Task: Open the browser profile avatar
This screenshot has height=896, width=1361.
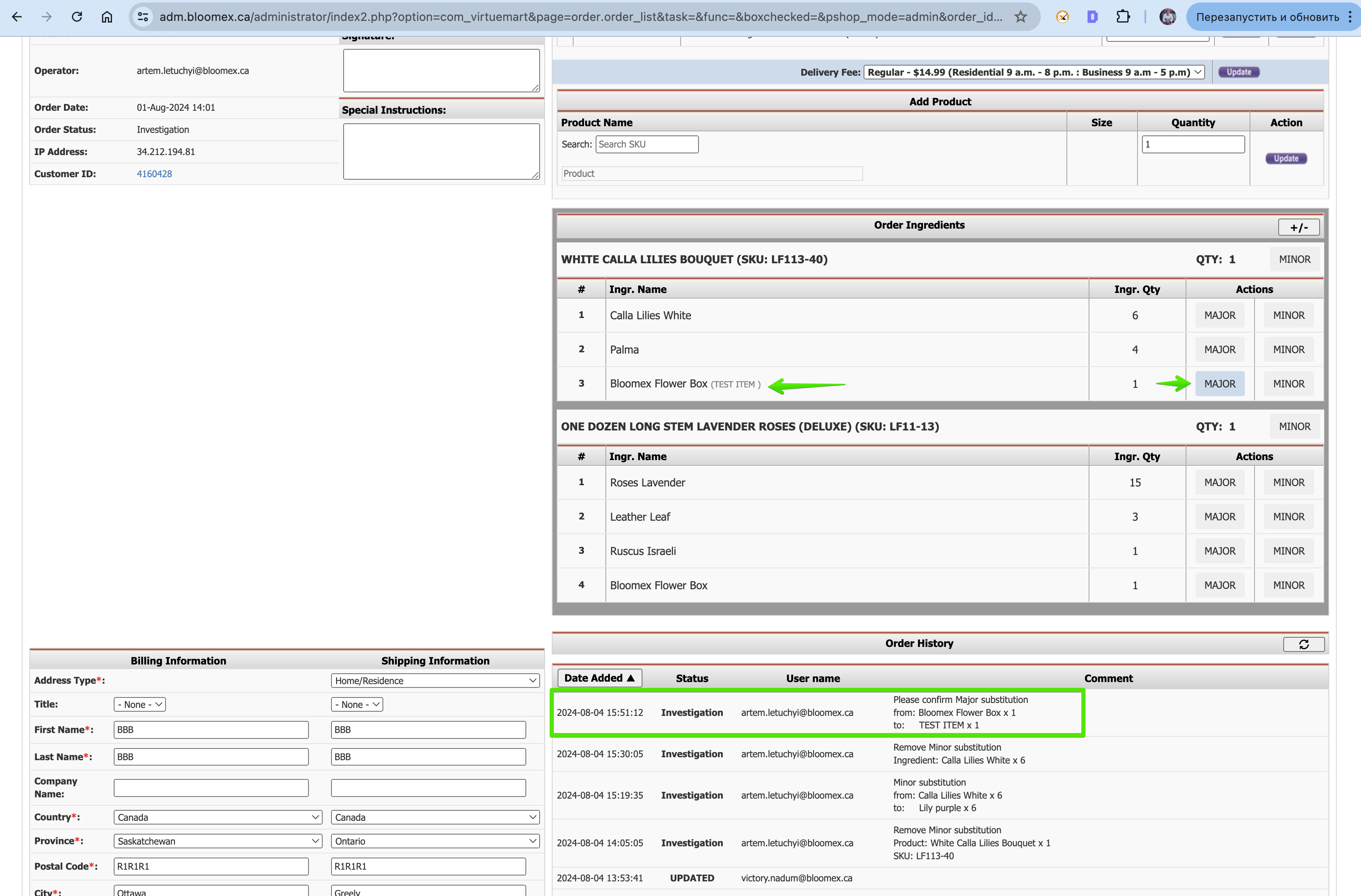Action: (x=1168, y=17)
